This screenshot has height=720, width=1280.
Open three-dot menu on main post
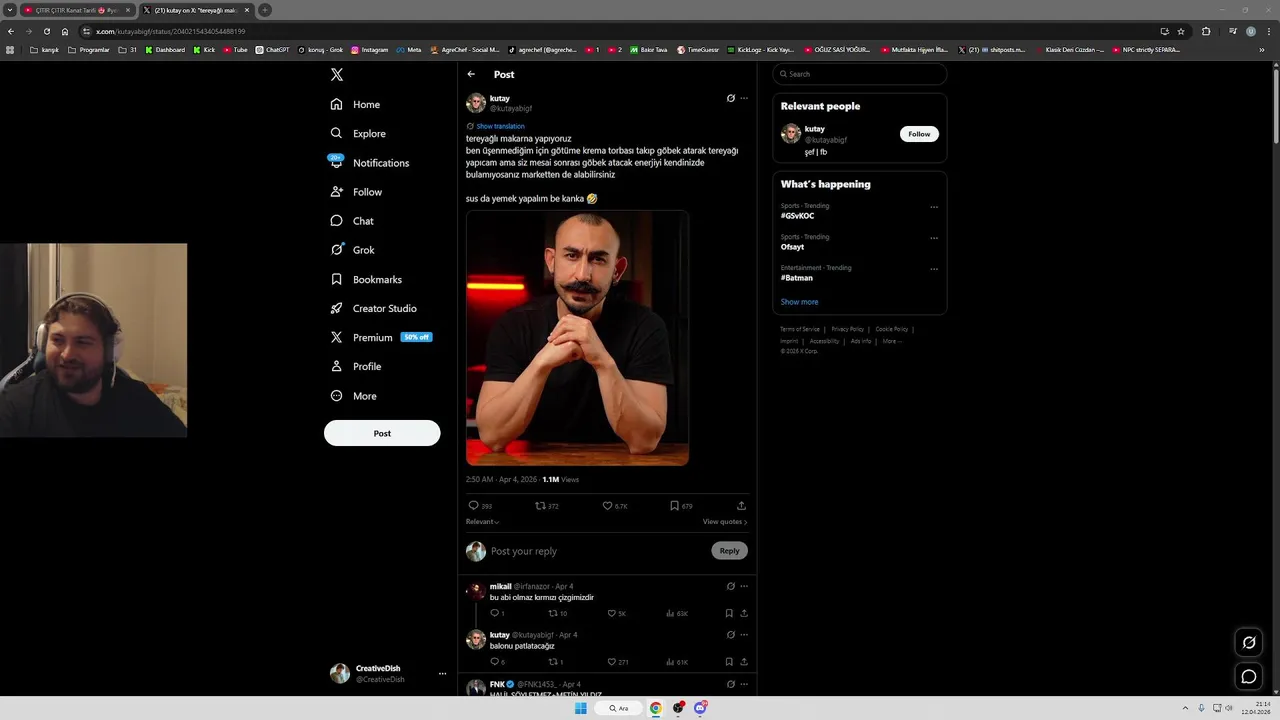point(744,98)
